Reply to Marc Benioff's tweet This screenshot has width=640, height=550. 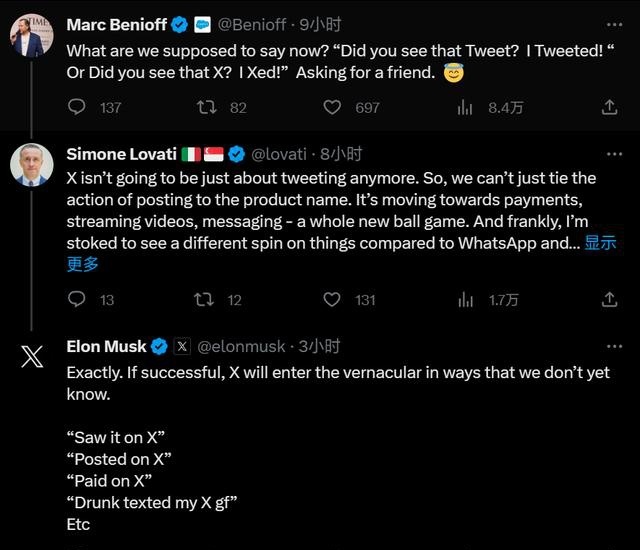coord(78,107)
